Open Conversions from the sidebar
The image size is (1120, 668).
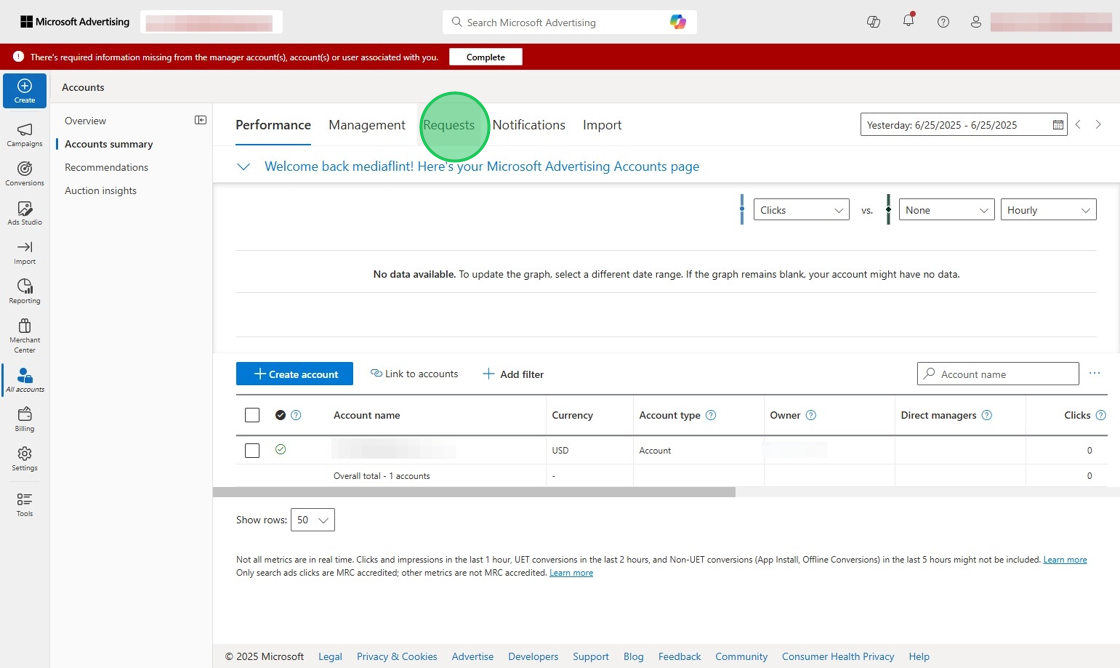(24, 174)
